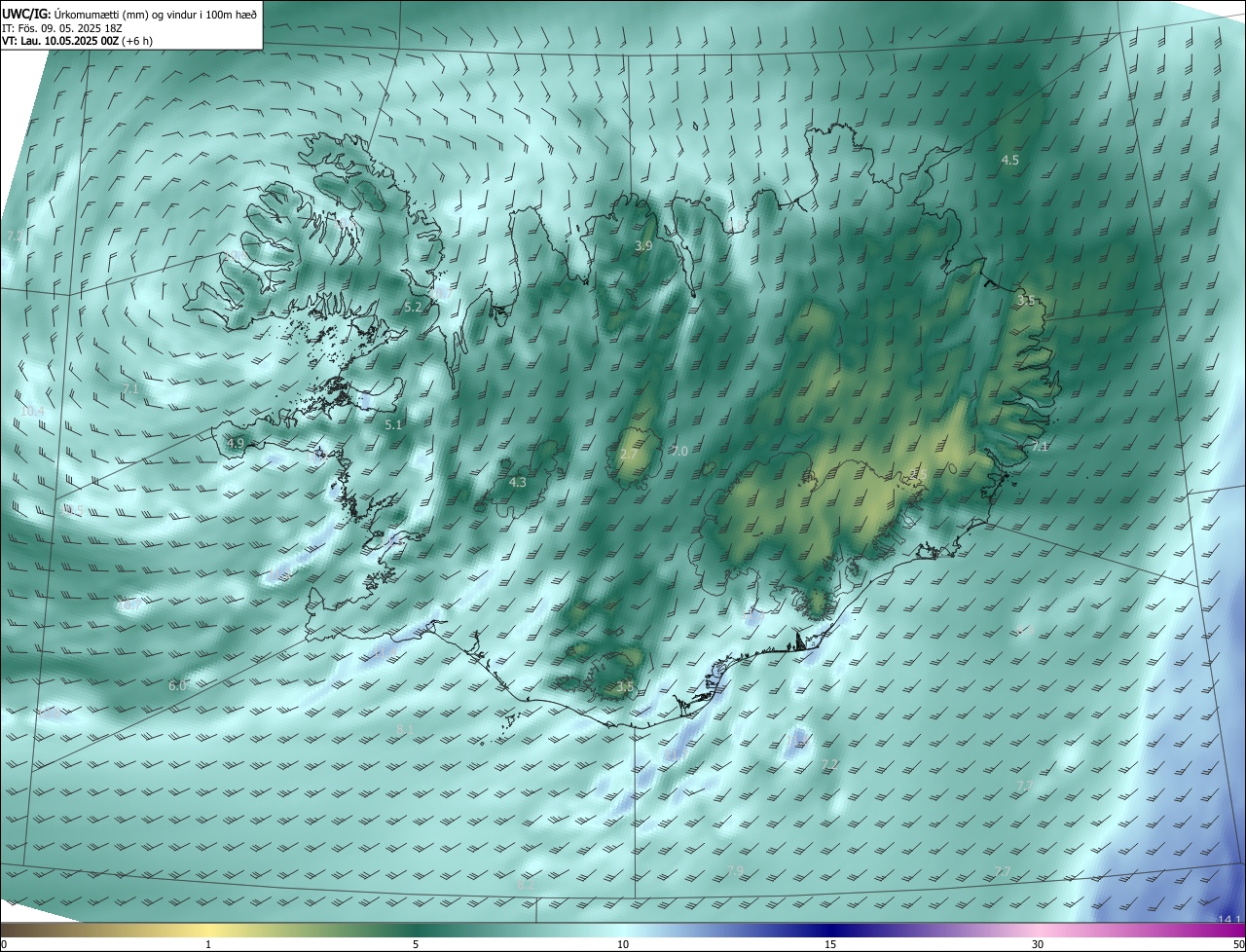The width and height of the screenshot is (1246, 952).
Task: Pick the dark navy colorbar segment above 15
Action: tap(830, 930)
